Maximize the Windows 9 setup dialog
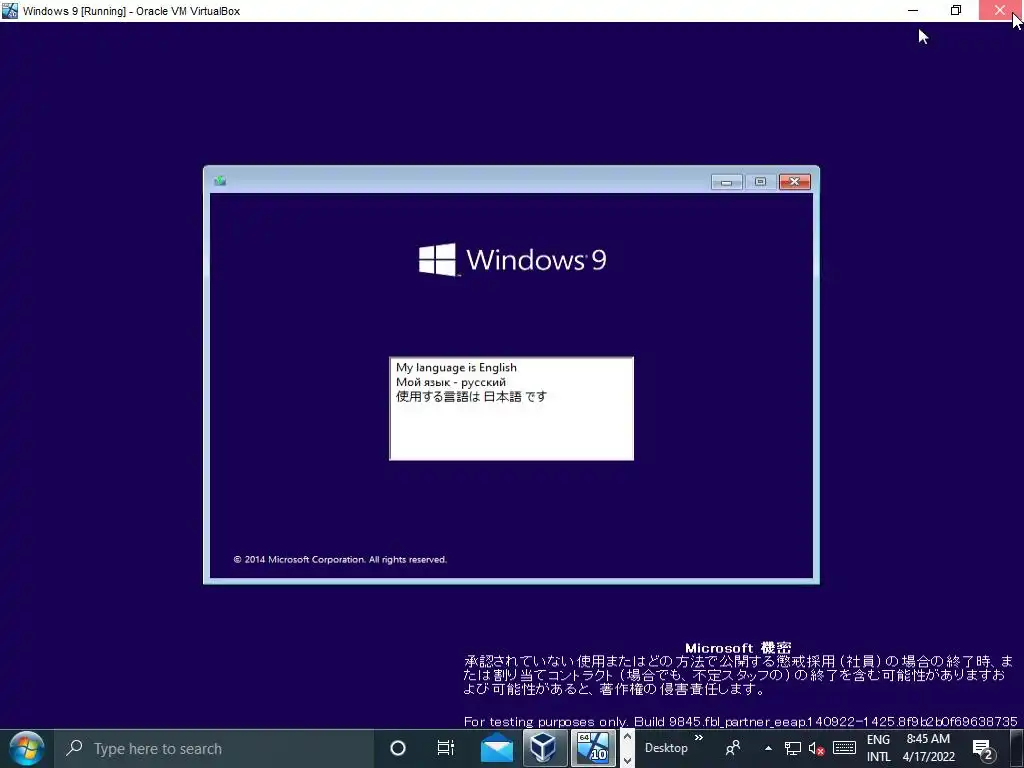Screen dimensions: 1024x768 [760, 182]
